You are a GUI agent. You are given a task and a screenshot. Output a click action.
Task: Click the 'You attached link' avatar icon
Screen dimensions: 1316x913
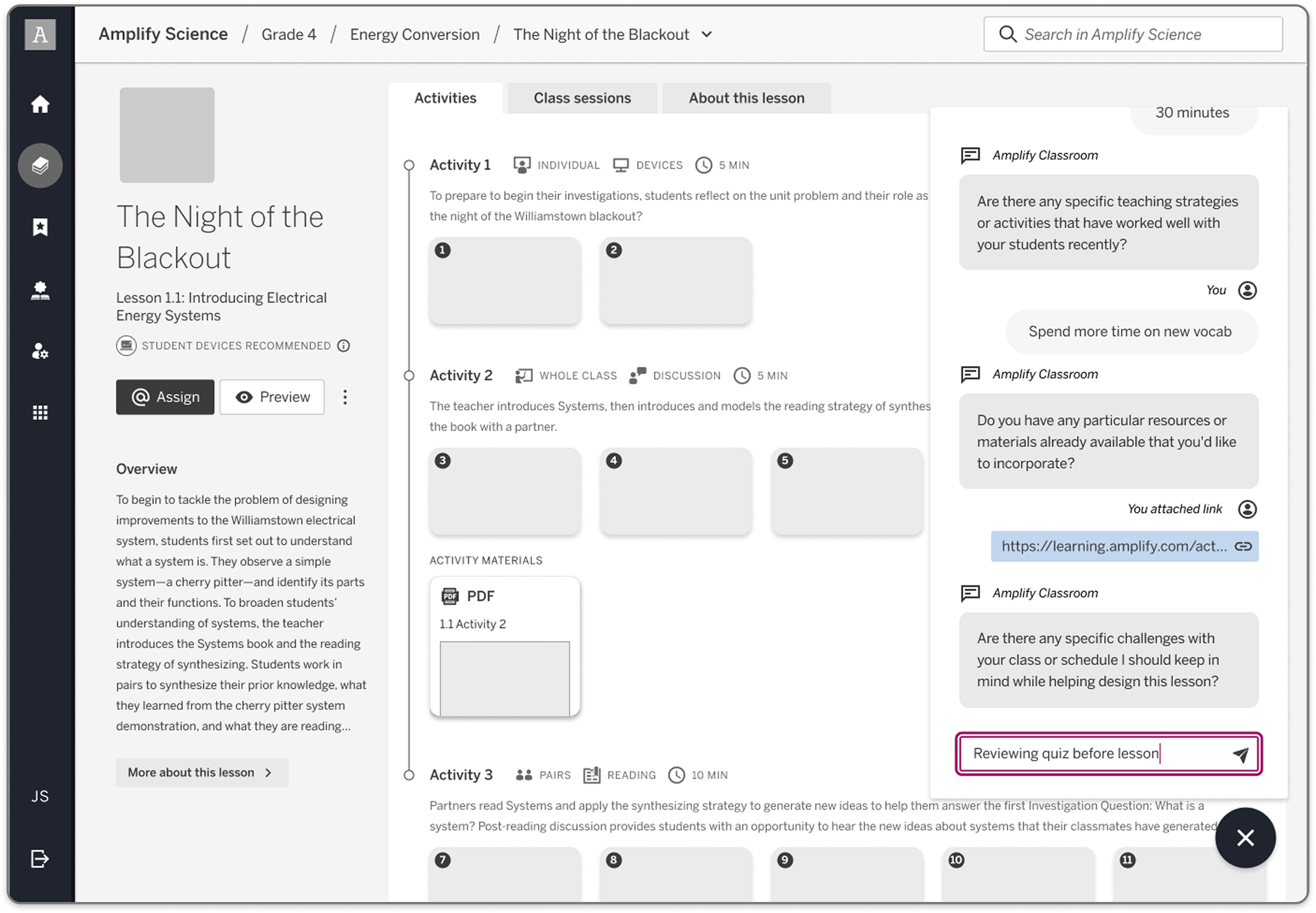click(x=1248, y=509)
